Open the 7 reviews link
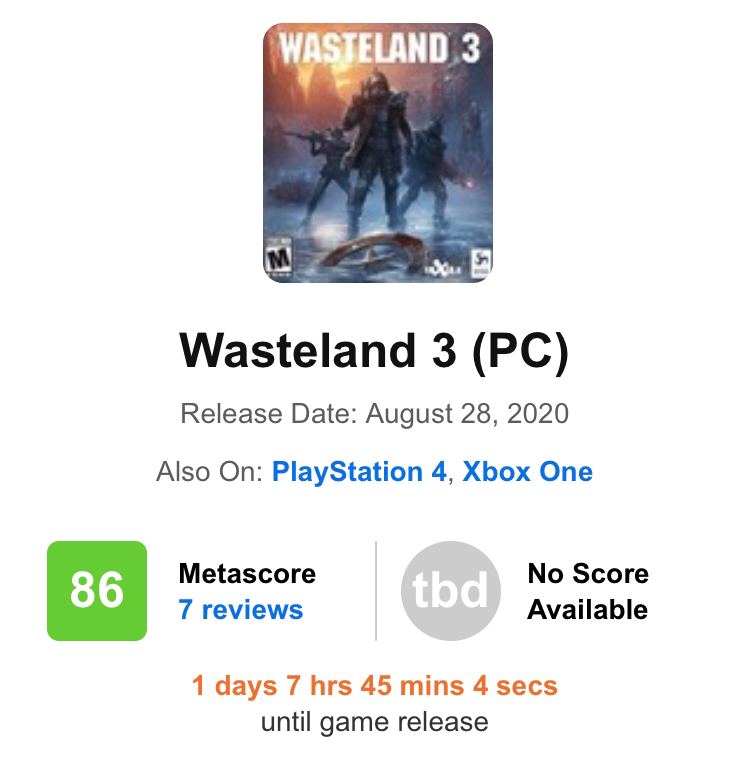This screenshot has width=750, height=771. [x=240, y=609]
